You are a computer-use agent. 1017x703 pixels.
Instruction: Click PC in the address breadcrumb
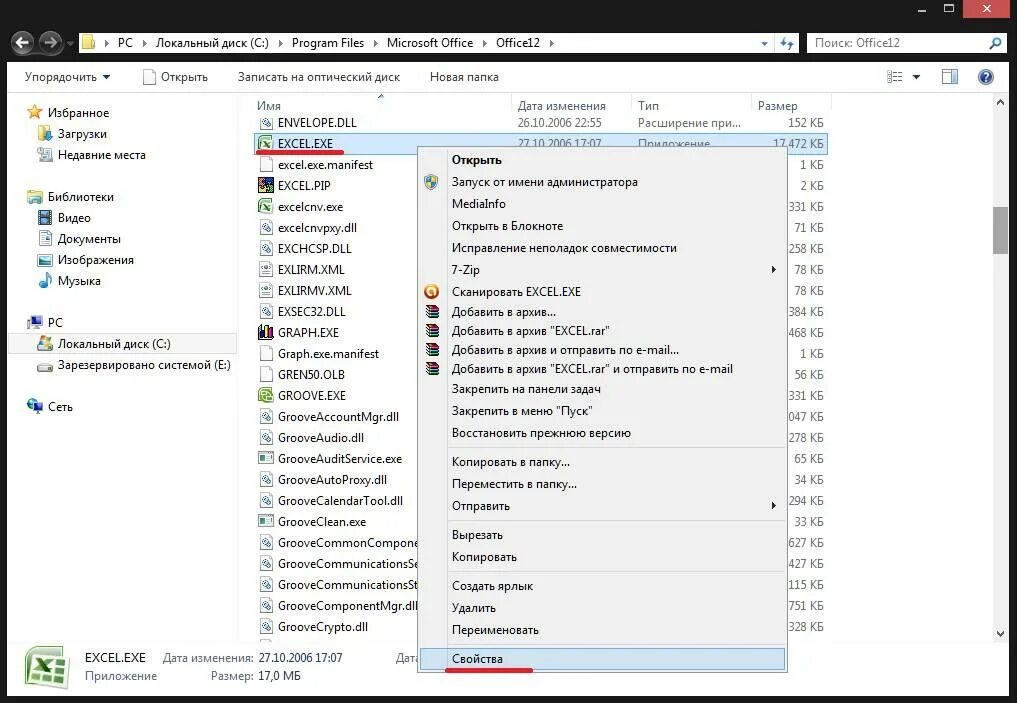(x=125, y=43)
